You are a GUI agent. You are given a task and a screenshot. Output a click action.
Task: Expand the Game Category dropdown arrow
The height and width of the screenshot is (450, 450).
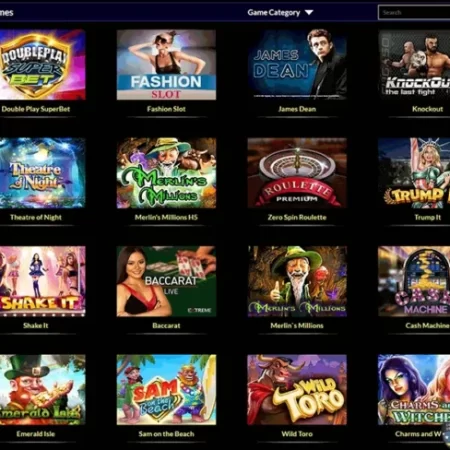click(309, 13)
